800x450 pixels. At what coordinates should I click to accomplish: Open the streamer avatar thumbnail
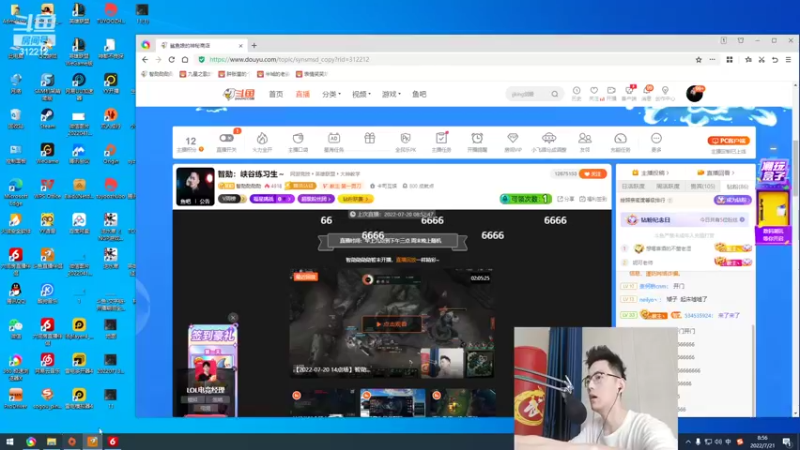[x=195, y=187]
